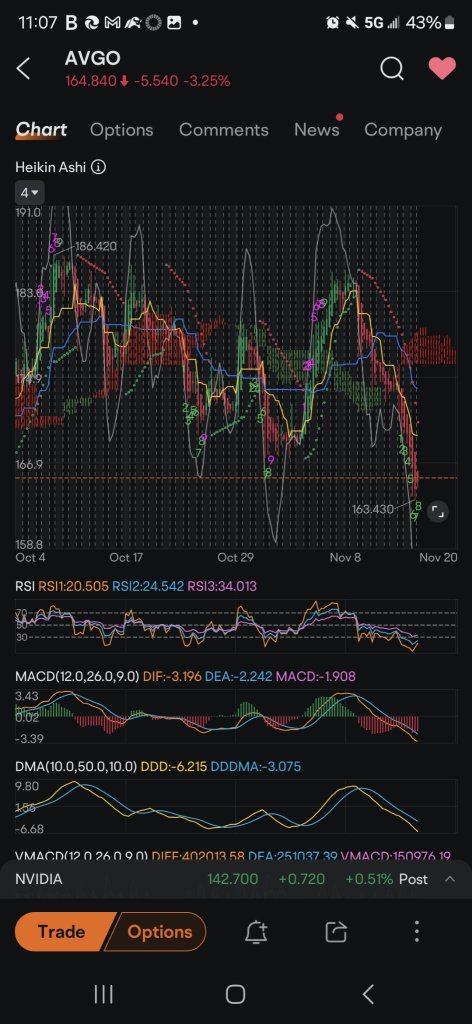The image size is (472, 1024).
Task: Open the timeframe dropdown labeled 4
Action: 29,193
